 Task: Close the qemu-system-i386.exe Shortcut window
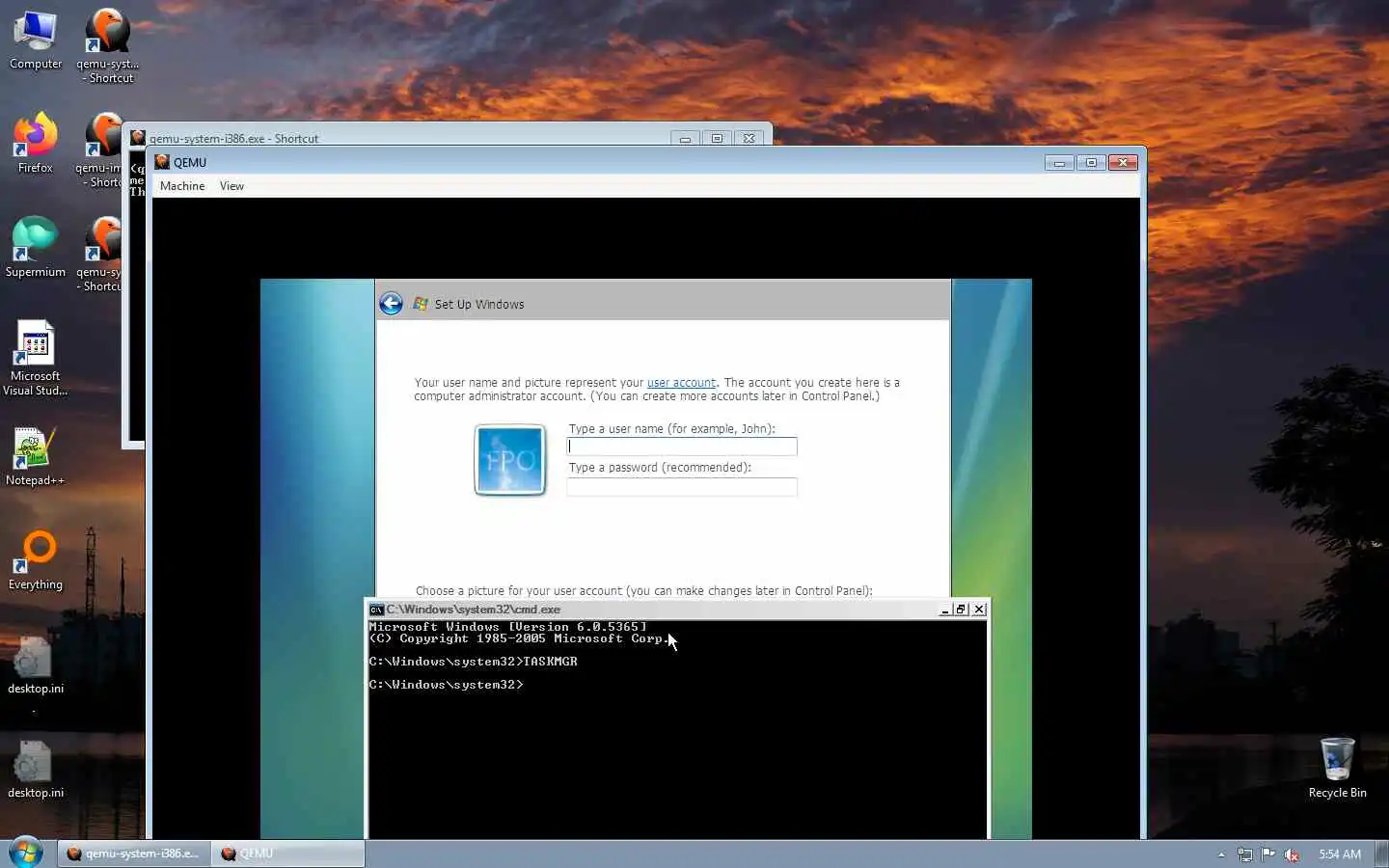(x=749, y=139)
